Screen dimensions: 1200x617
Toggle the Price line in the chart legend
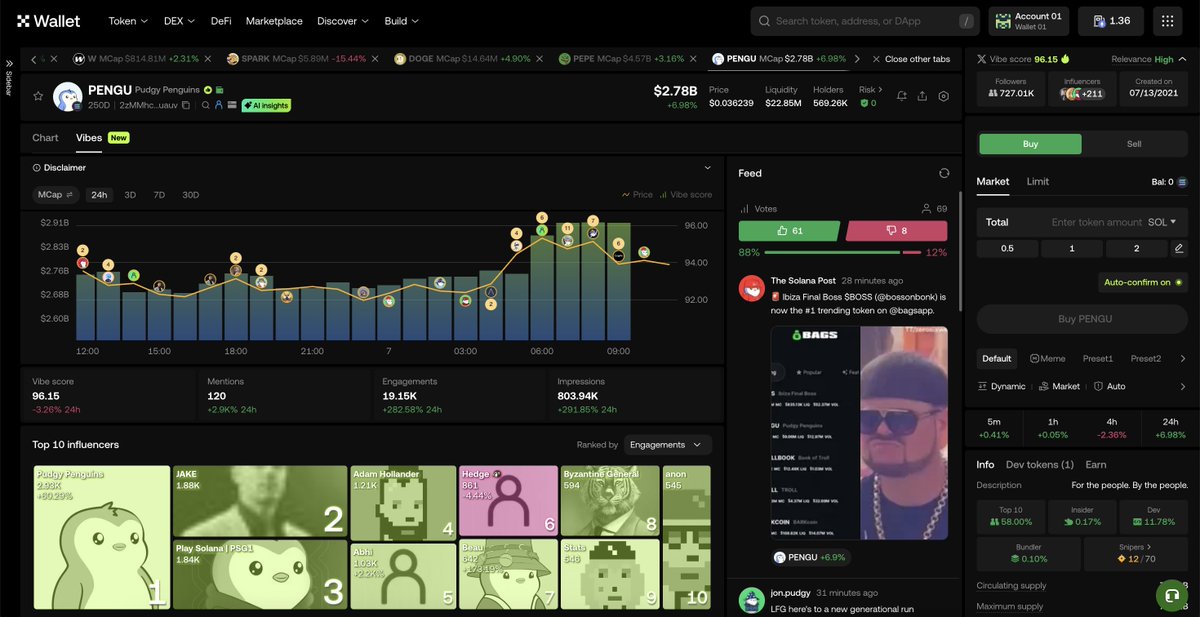(x=637, y=195)
